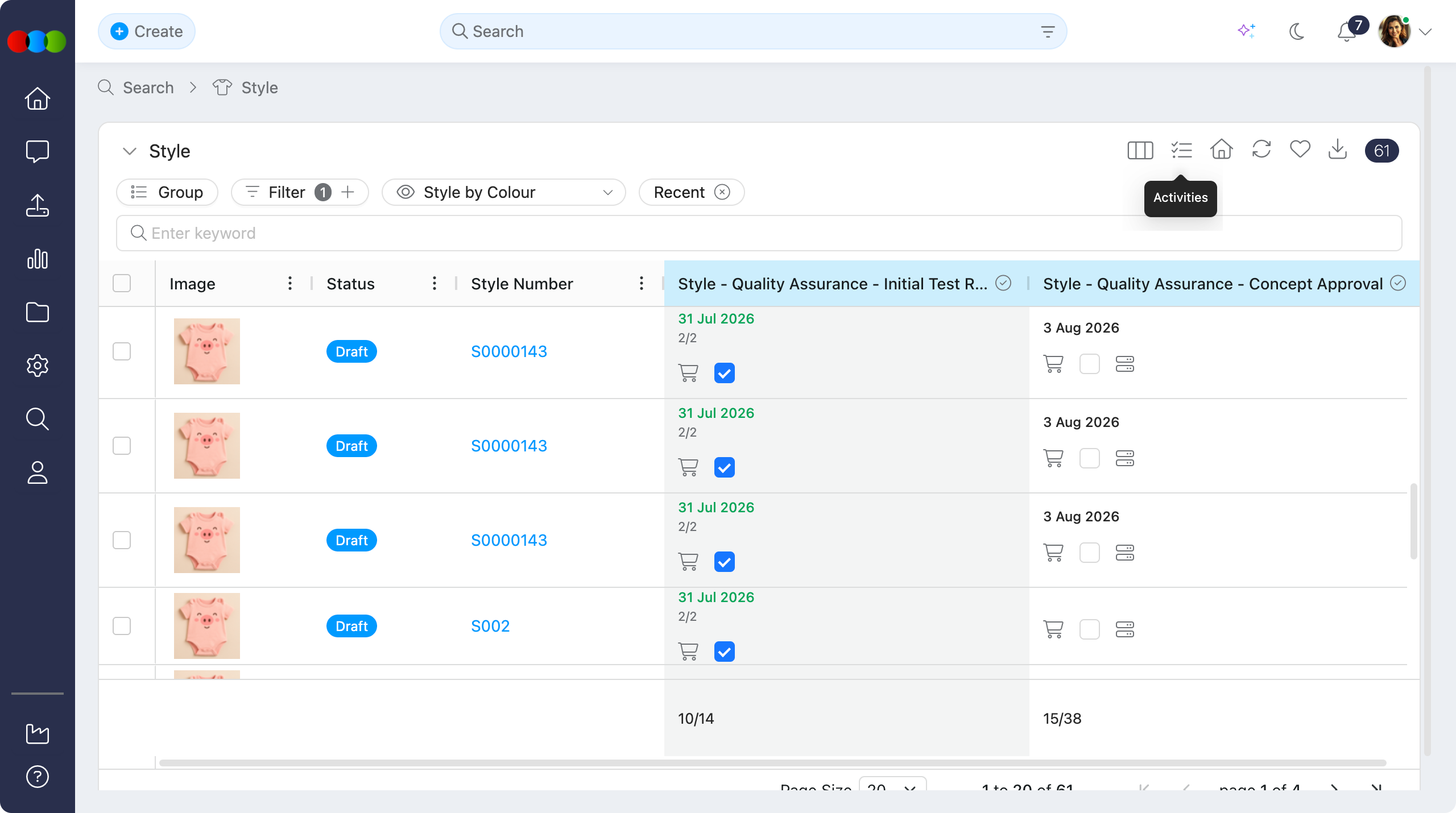Uncheck Initial Test checkbox in S002 row
The height and width of the screenshot is (813, 1456).
[x=724, y=652]
